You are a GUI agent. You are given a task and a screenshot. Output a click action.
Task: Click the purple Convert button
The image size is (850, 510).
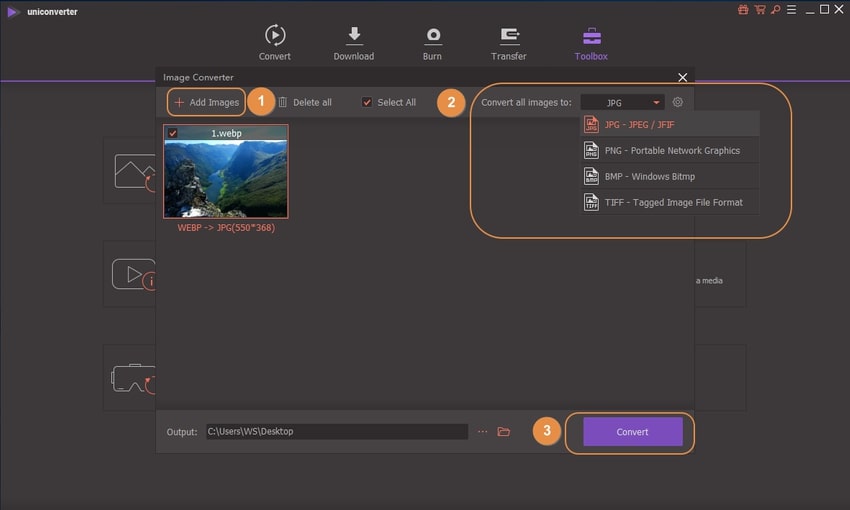632,432
